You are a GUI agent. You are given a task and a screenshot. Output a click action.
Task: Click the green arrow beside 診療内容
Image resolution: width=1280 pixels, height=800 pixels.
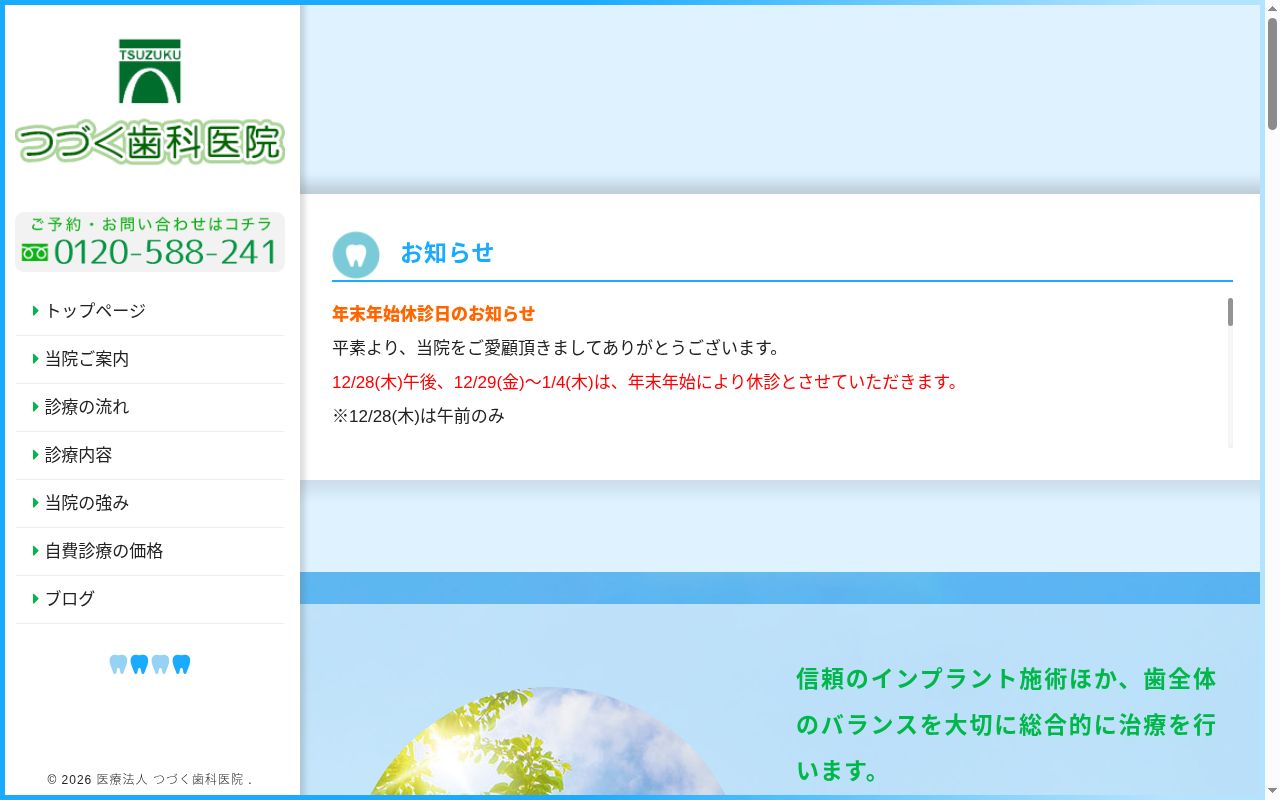(36, 455)
